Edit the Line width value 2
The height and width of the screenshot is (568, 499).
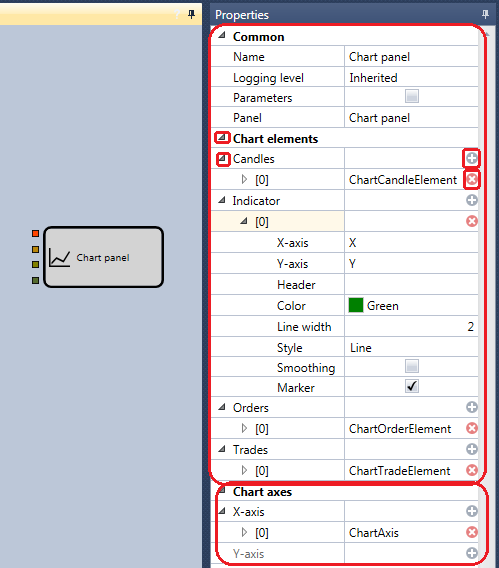(x=411, y=326)
